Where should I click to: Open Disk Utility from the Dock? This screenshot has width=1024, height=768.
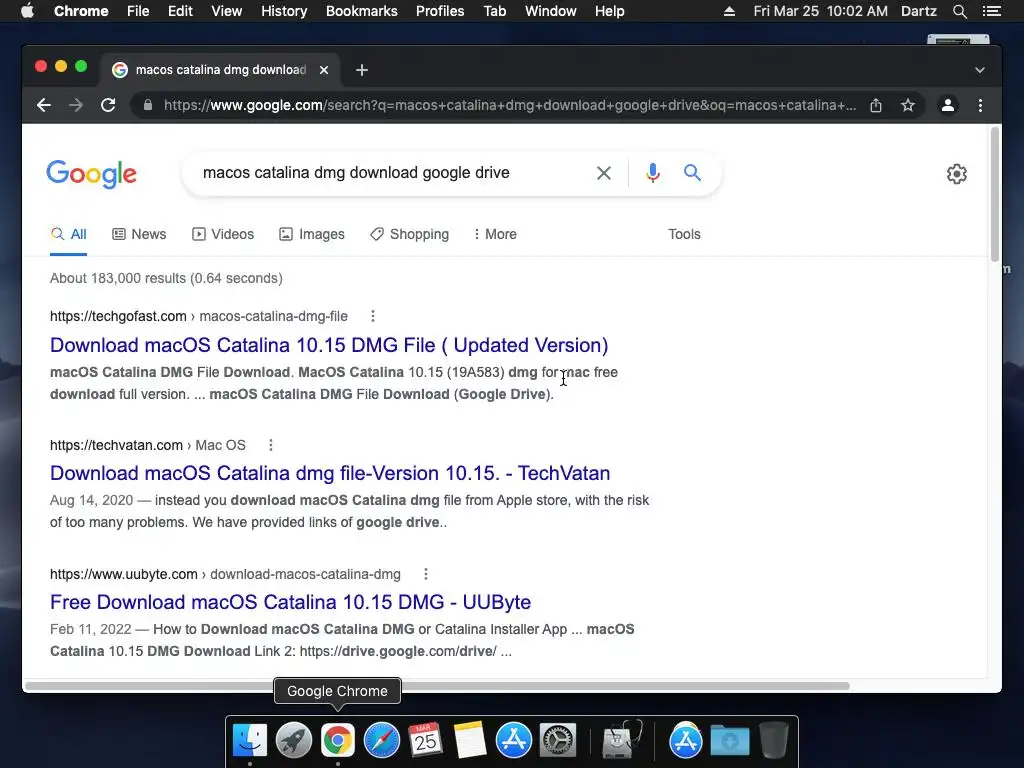click(621, 740)
